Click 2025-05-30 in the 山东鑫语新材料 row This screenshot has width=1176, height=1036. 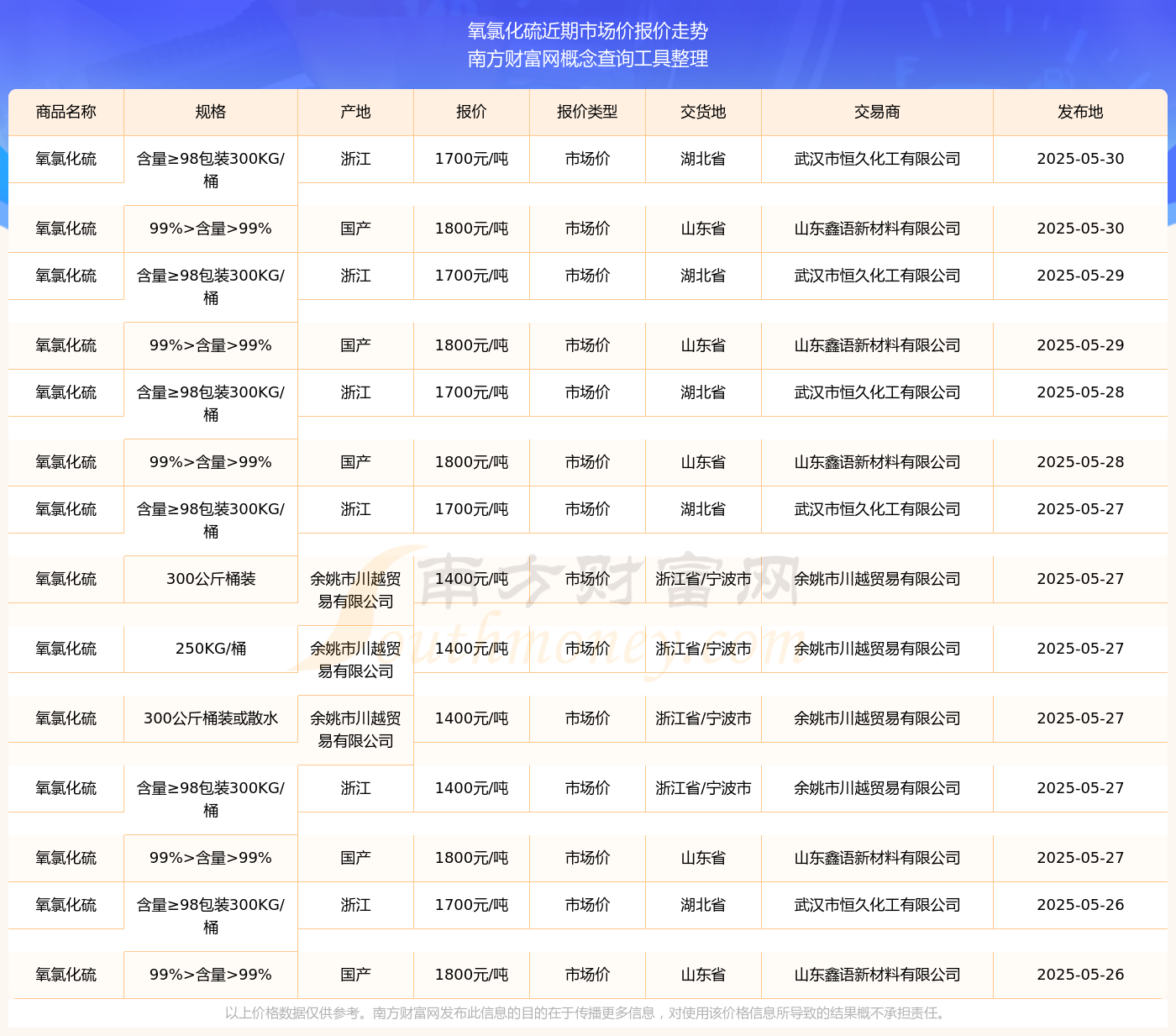coord(1080,229)
